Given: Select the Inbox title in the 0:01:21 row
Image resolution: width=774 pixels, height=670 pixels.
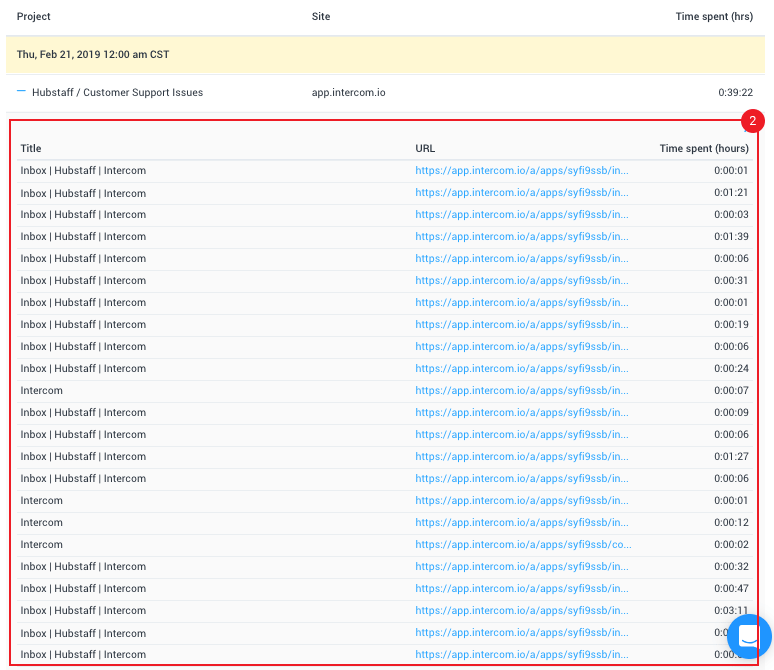Looking at the screenshot, I should click(83, 193).
